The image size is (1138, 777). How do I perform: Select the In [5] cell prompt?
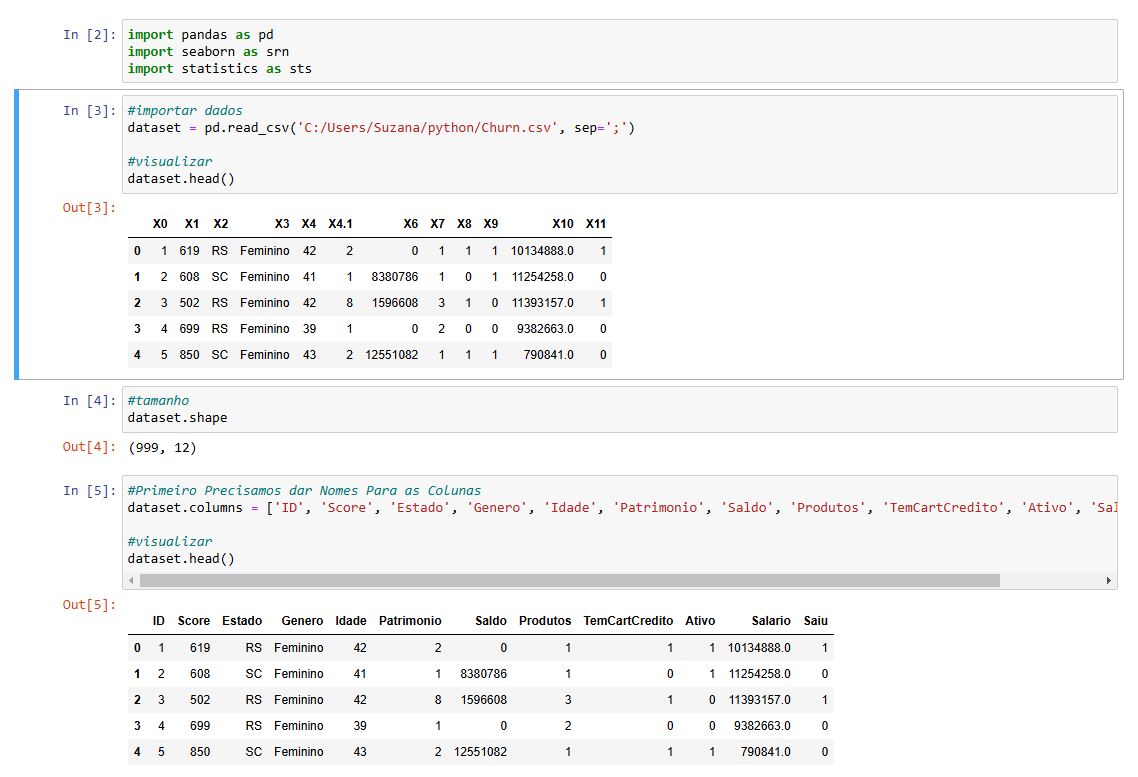pos(89,490)
